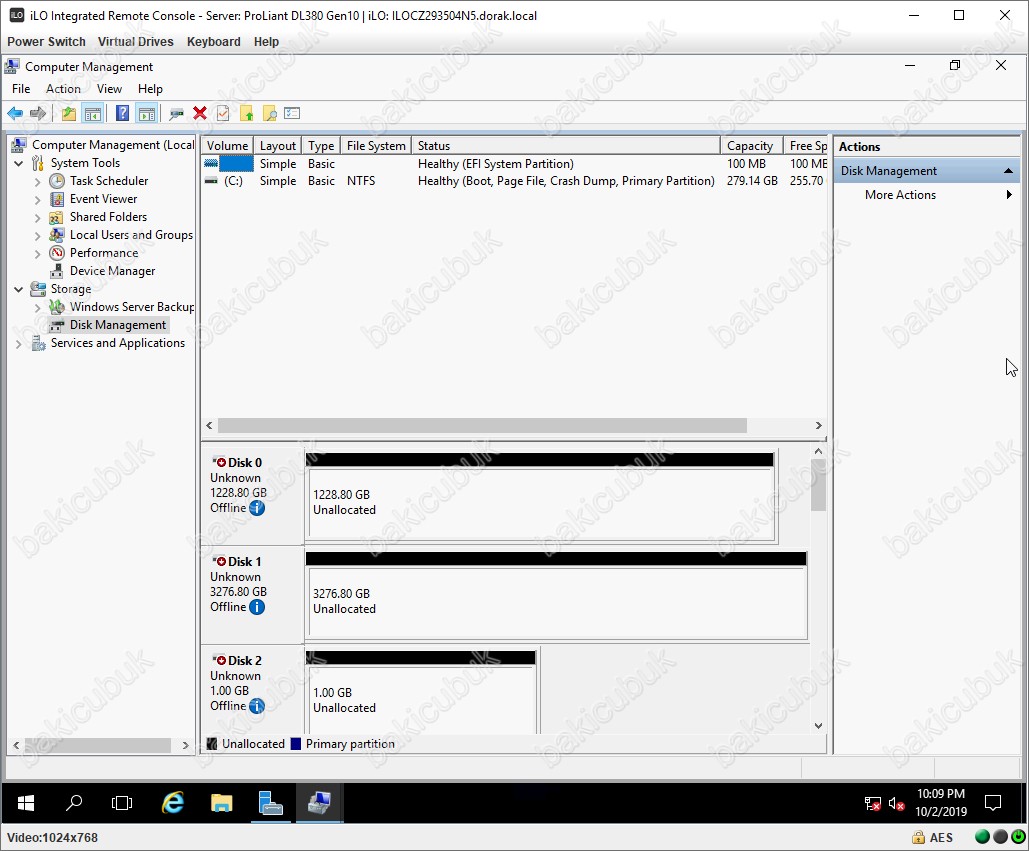The height and width of the screenshot is (851, 1029).
Task: Sort by the Status column header
Action: point(566,146)
